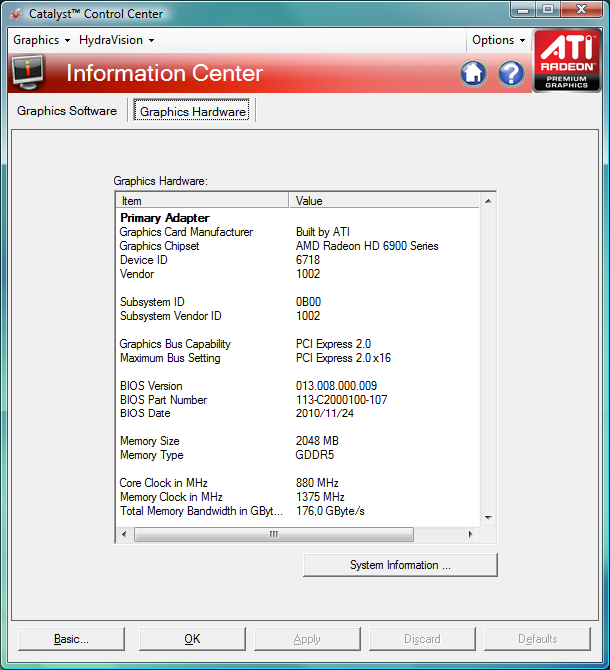Click the Home icon in header
The width and height of the screenshot is (610, 670).
tap(473, 73)
